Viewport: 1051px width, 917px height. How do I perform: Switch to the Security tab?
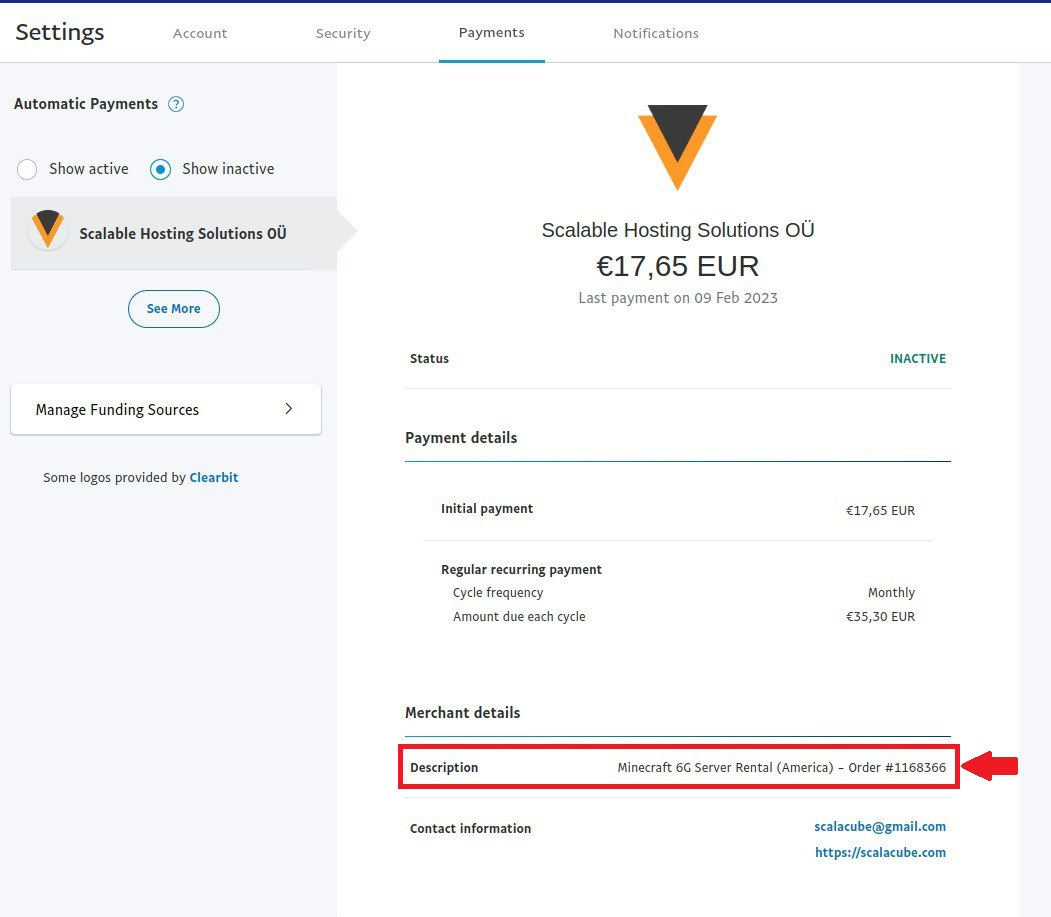[343, 33]
